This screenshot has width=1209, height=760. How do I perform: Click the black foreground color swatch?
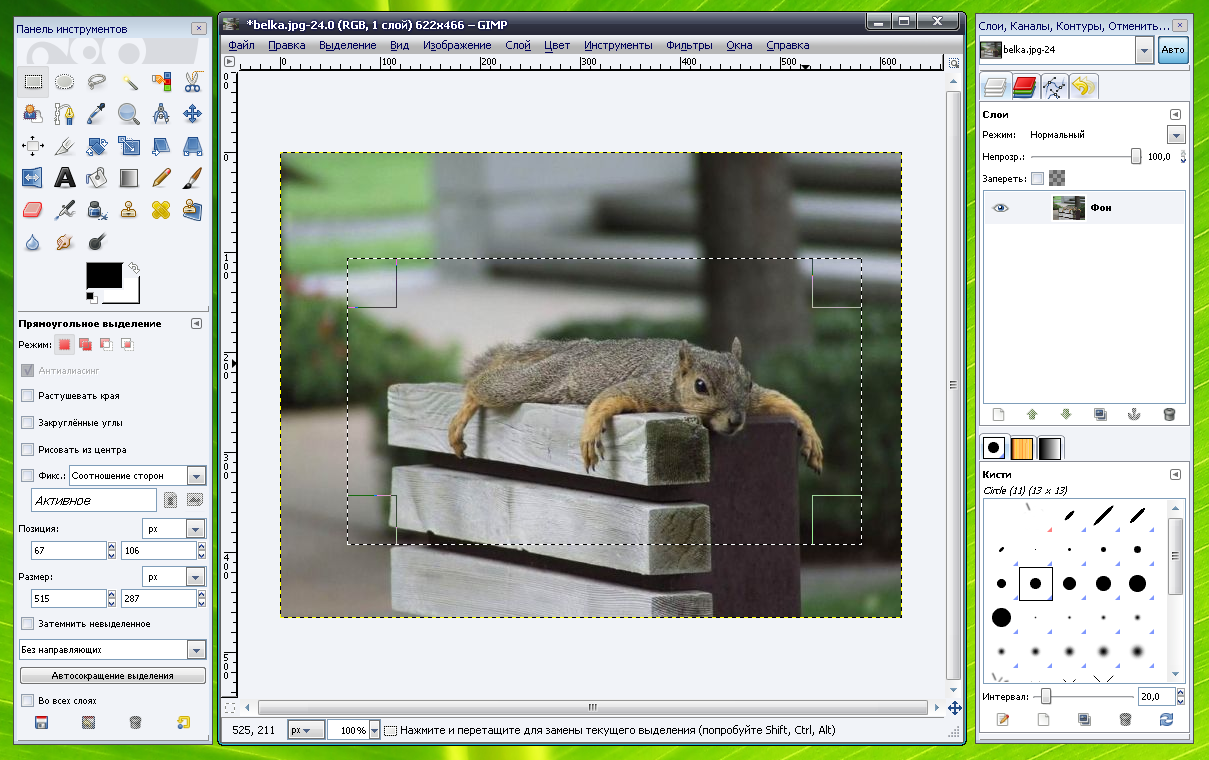pos(103,275)
